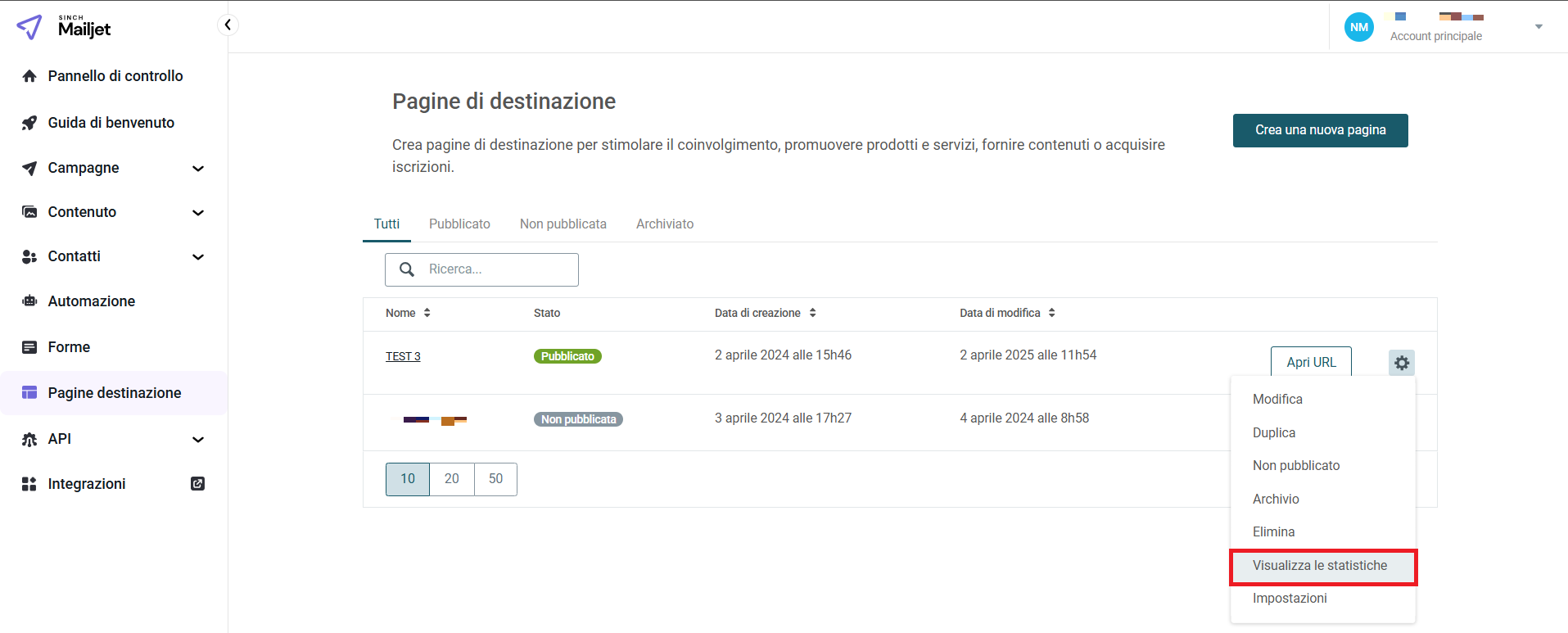Open Pannello di controllo in sidebar

point(114,76)
